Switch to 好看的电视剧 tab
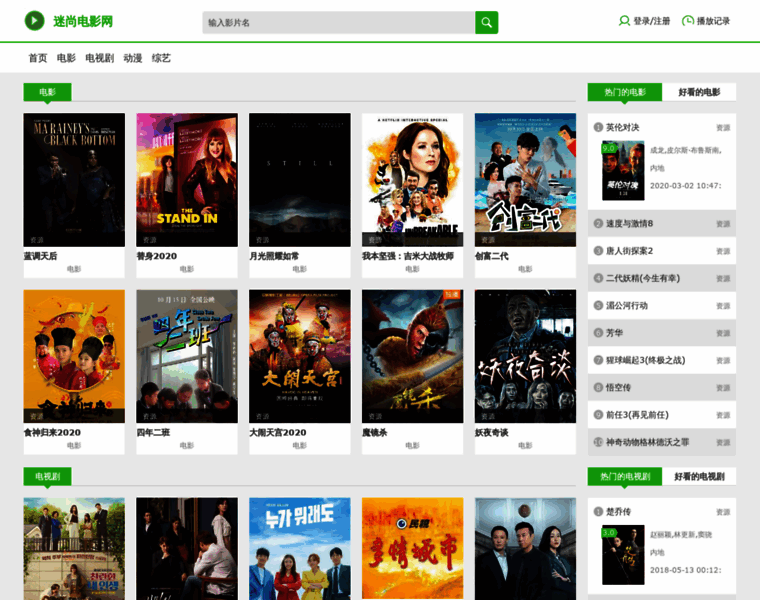760x600 pixels. pyautogui.click(x=699, y=476)
